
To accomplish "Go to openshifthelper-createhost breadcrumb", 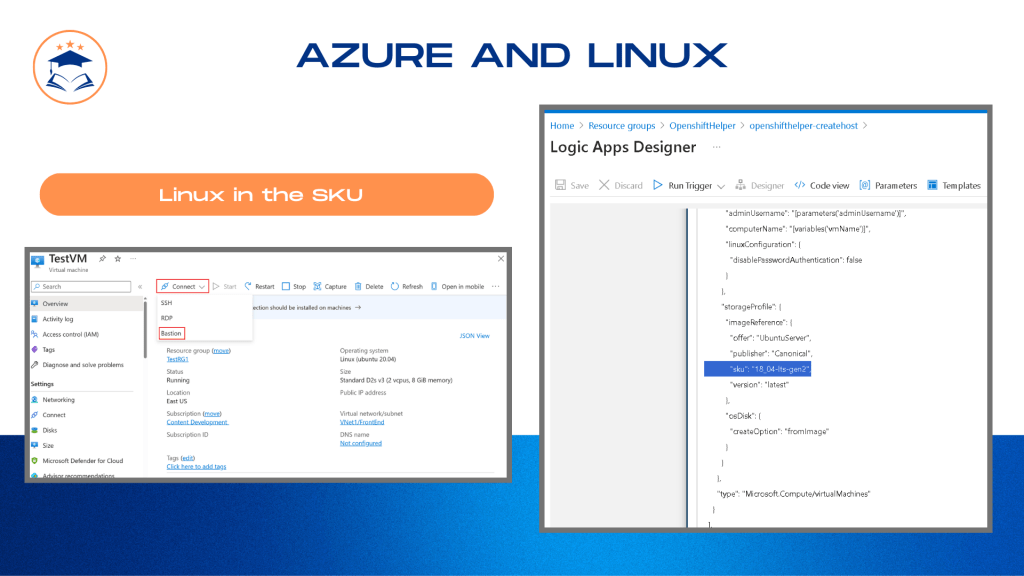I will pos(803,125).
